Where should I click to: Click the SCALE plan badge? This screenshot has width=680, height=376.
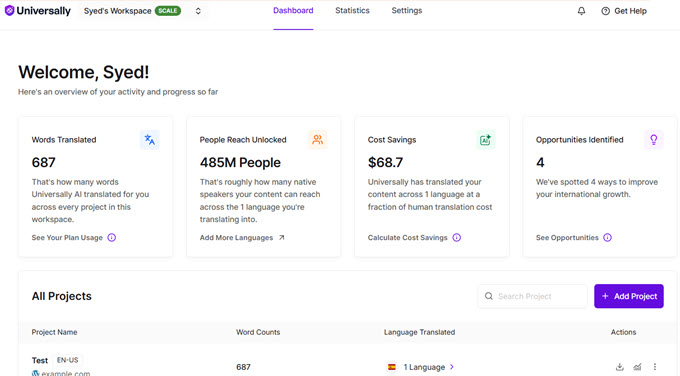[168, 11]
